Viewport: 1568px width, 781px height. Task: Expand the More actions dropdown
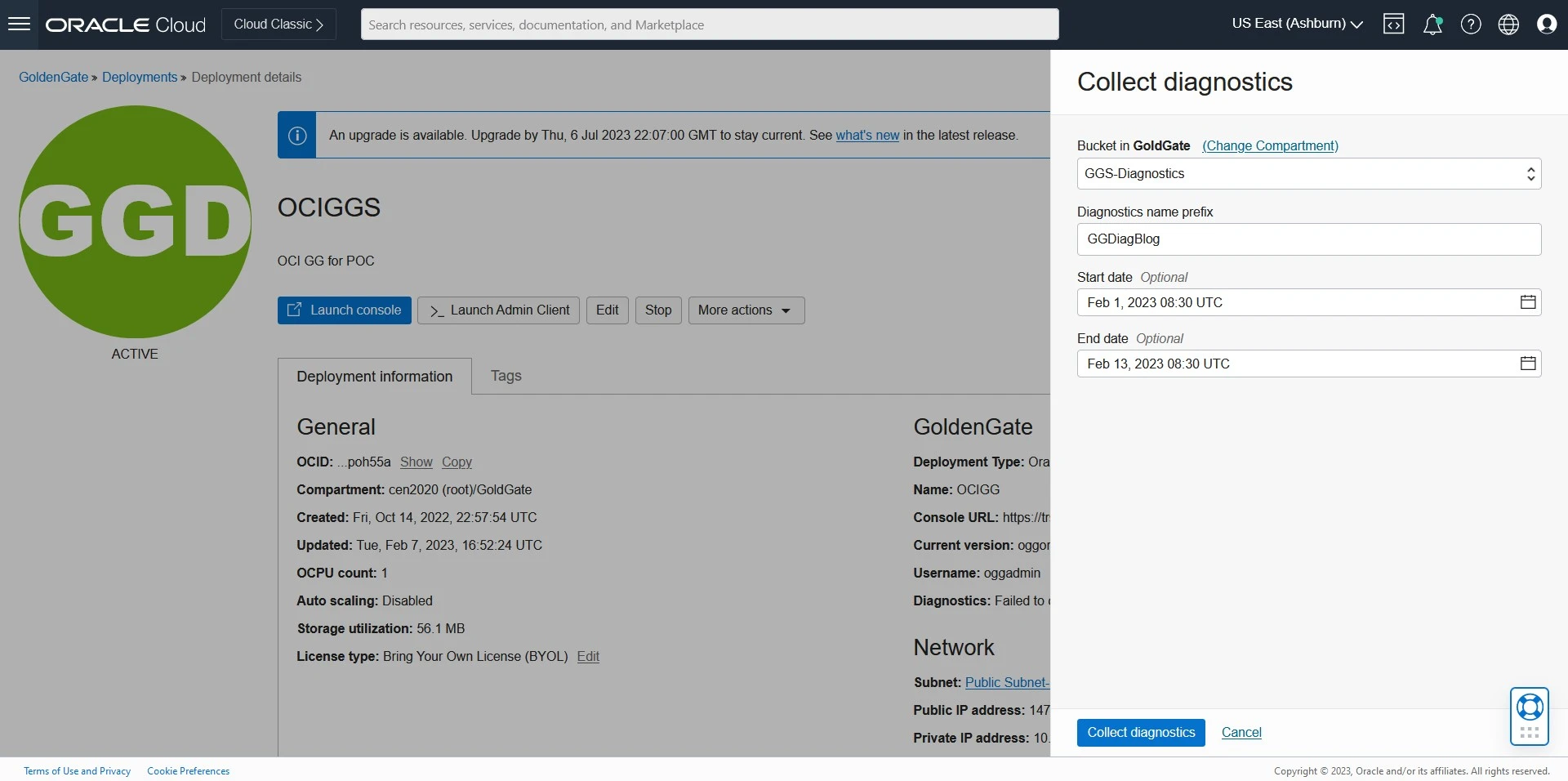pyautogui.click(x=746, y=310)
